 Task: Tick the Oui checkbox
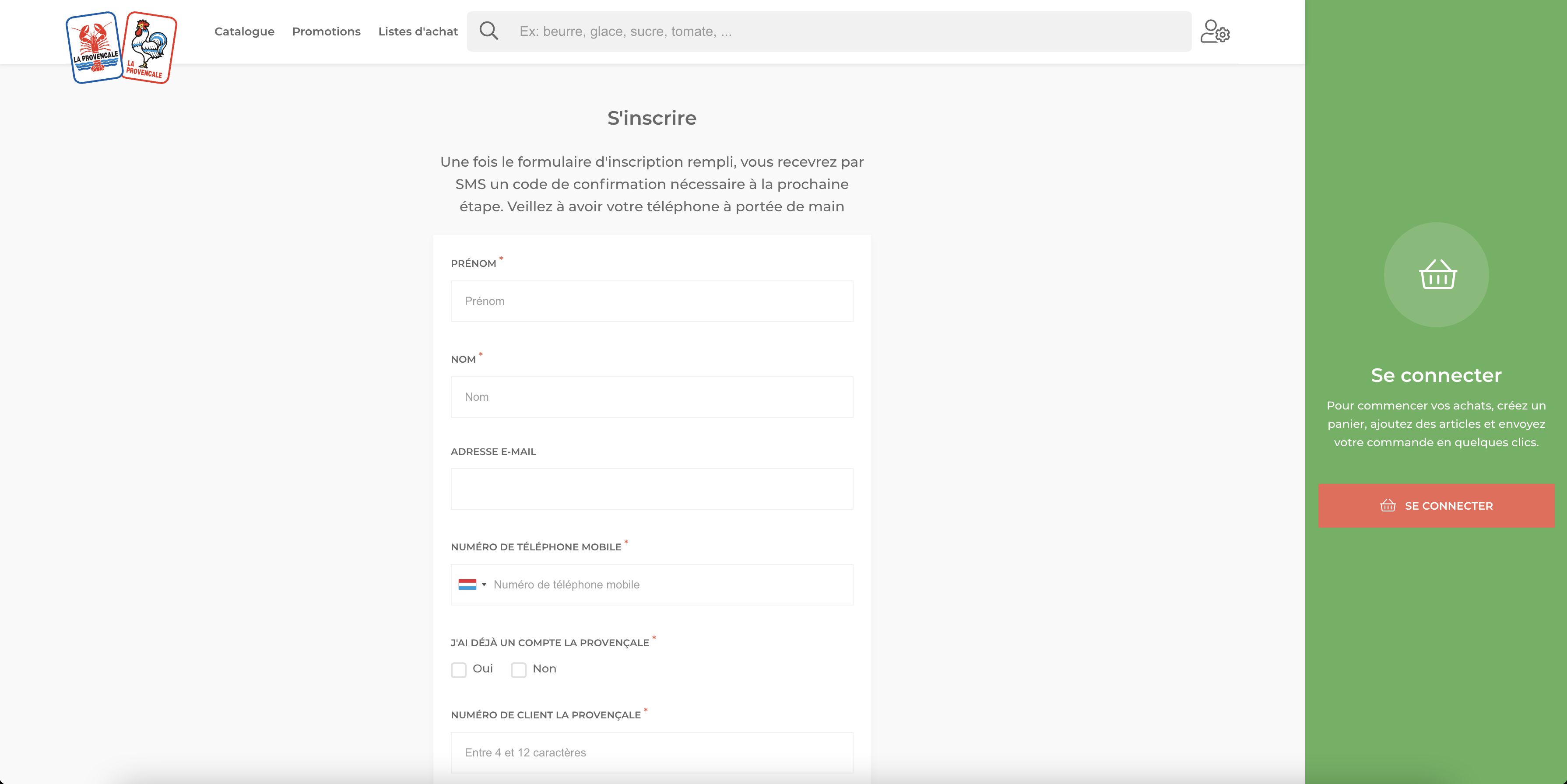[459, 670]
